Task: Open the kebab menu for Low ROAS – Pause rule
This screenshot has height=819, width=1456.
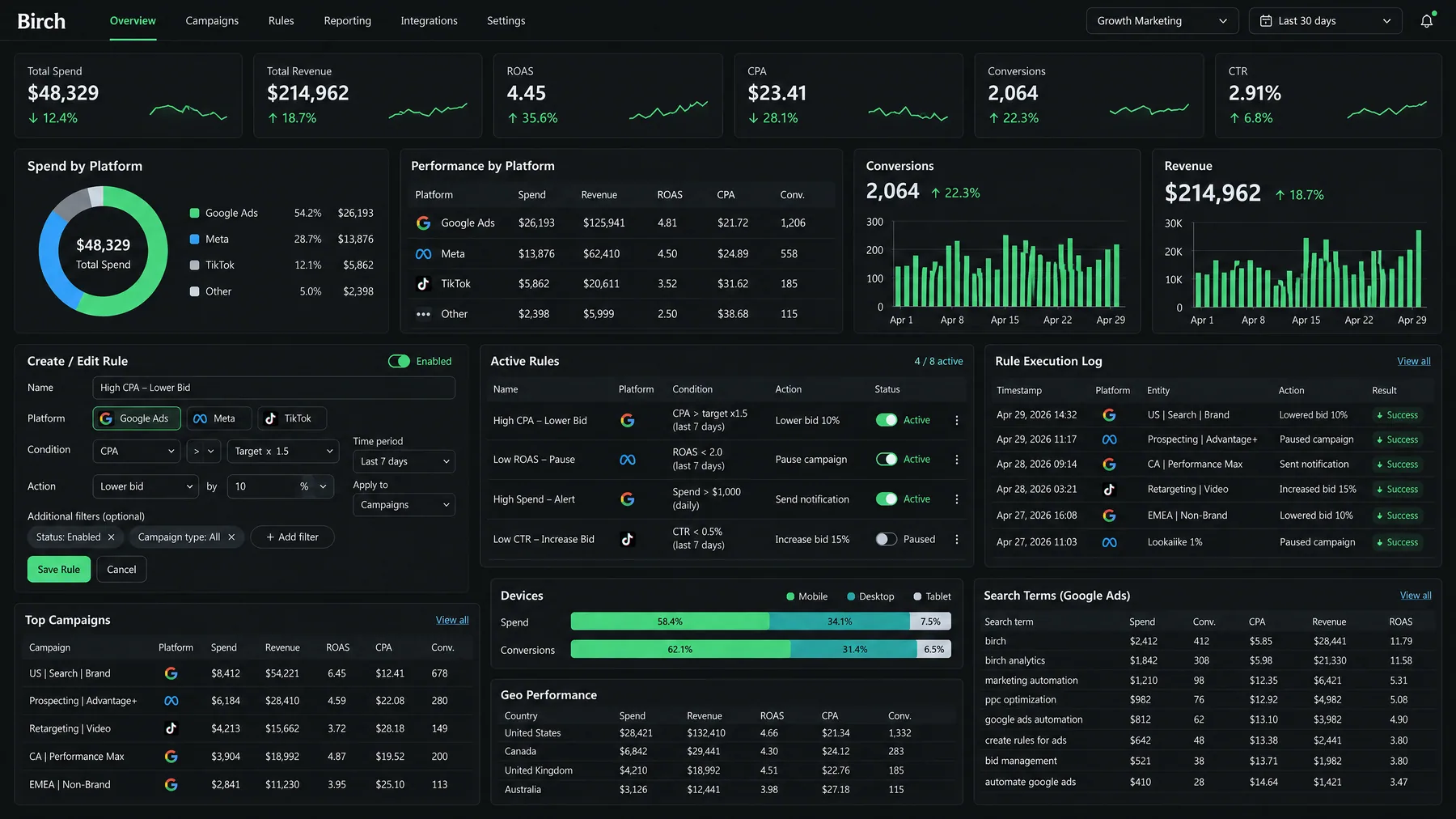Action: pyautogui.click(x=956, y=459)
